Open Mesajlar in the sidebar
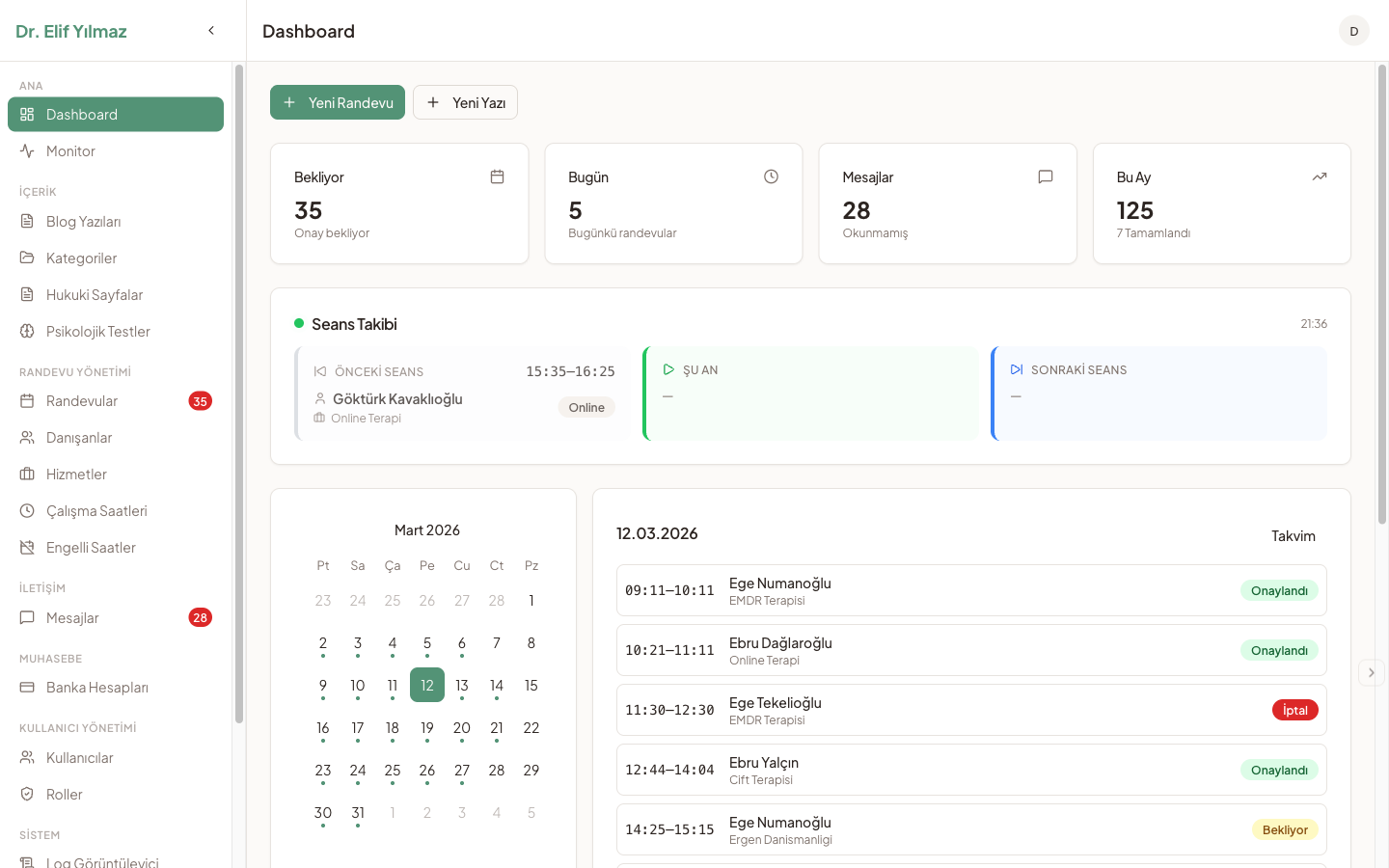Image resolution: width=1389 pixels, height=868 pixels. click(72, 618)
